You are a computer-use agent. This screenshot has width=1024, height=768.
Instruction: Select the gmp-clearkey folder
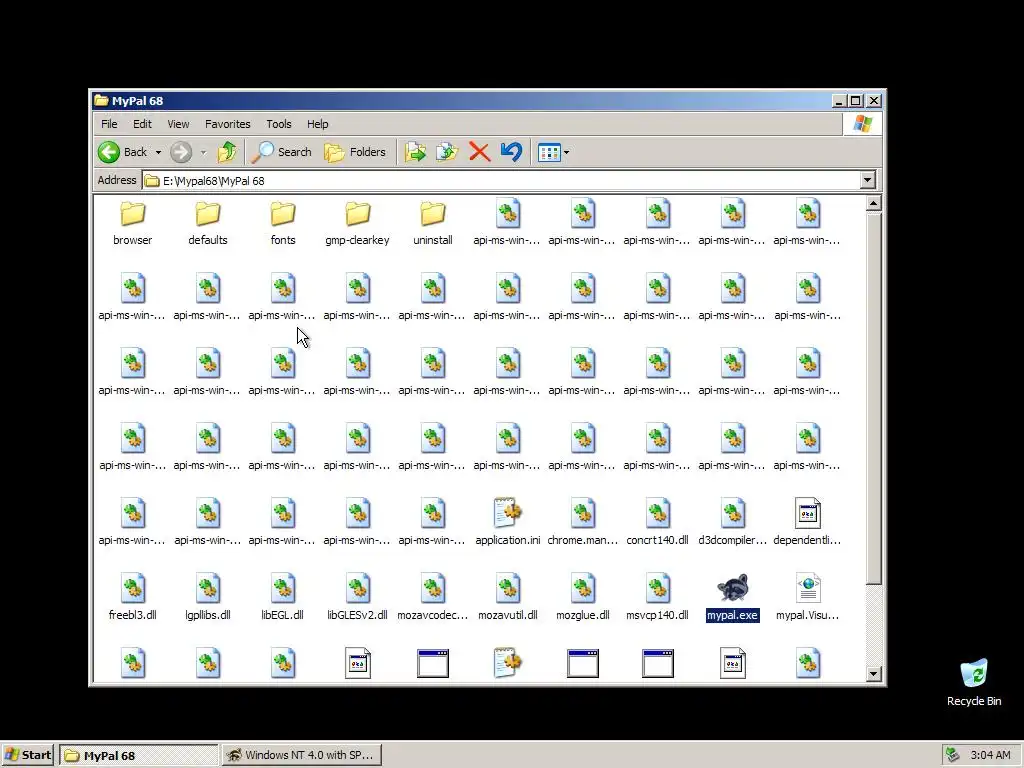(x=357, y=223)
